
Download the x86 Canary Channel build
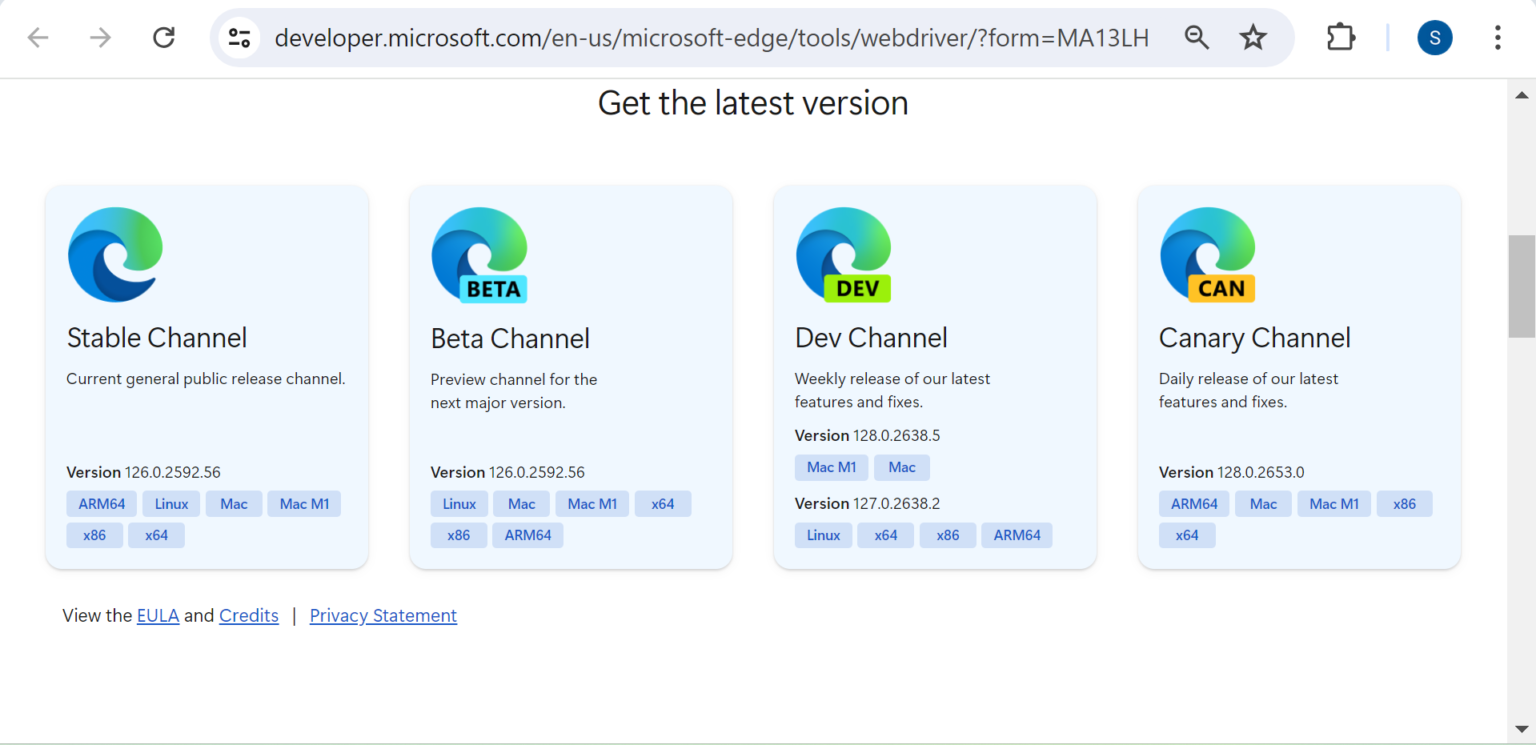click(1404, 503)
